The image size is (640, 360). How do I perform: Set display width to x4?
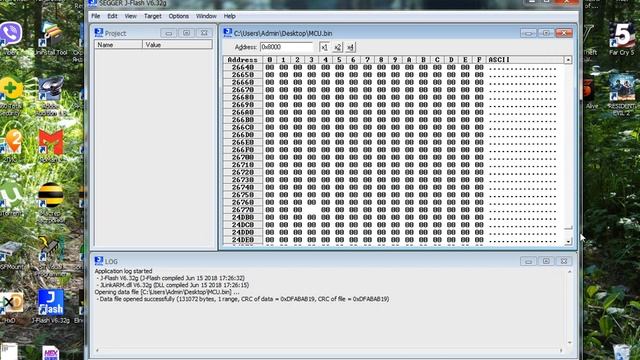click(x=350, y=47)
